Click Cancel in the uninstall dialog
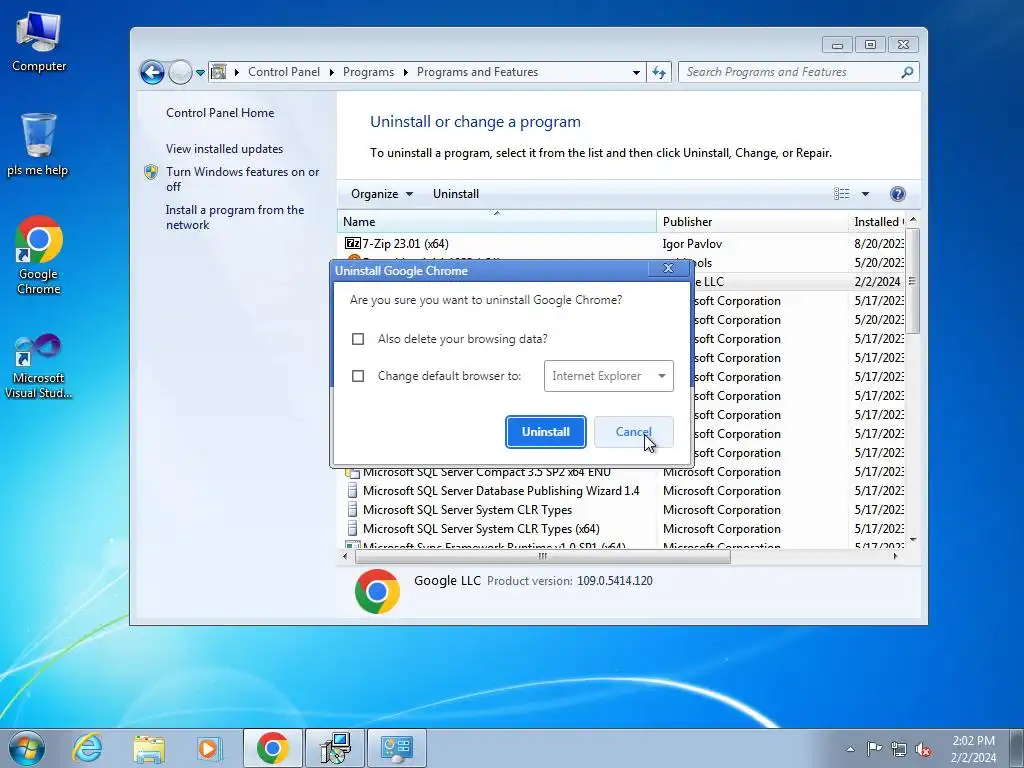Screen dimensions: 1024x768 click(633, 432)
